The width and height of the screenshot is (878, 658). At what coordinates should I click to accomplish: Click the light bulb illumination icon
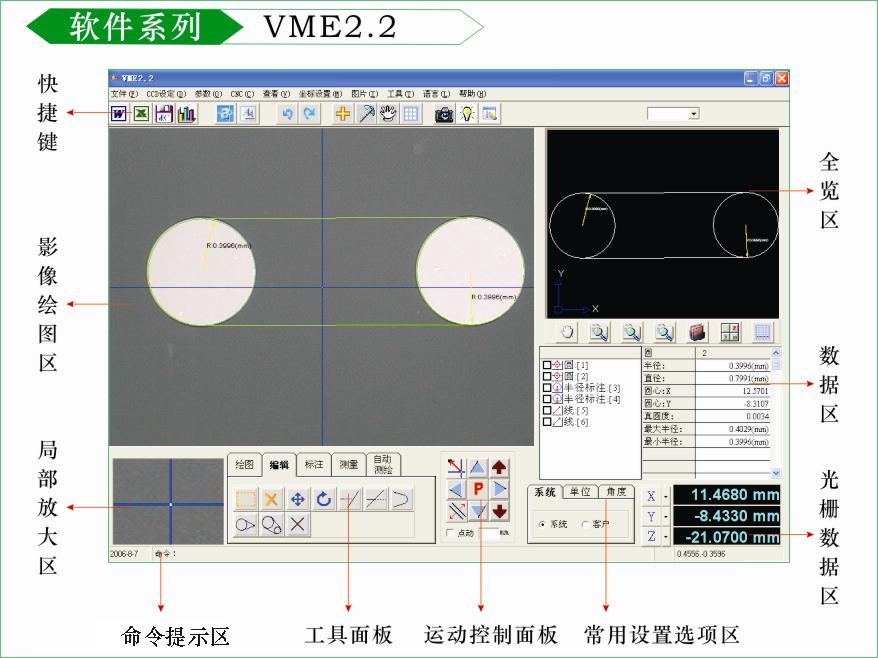pyautogui.click(x=466, y=114)
